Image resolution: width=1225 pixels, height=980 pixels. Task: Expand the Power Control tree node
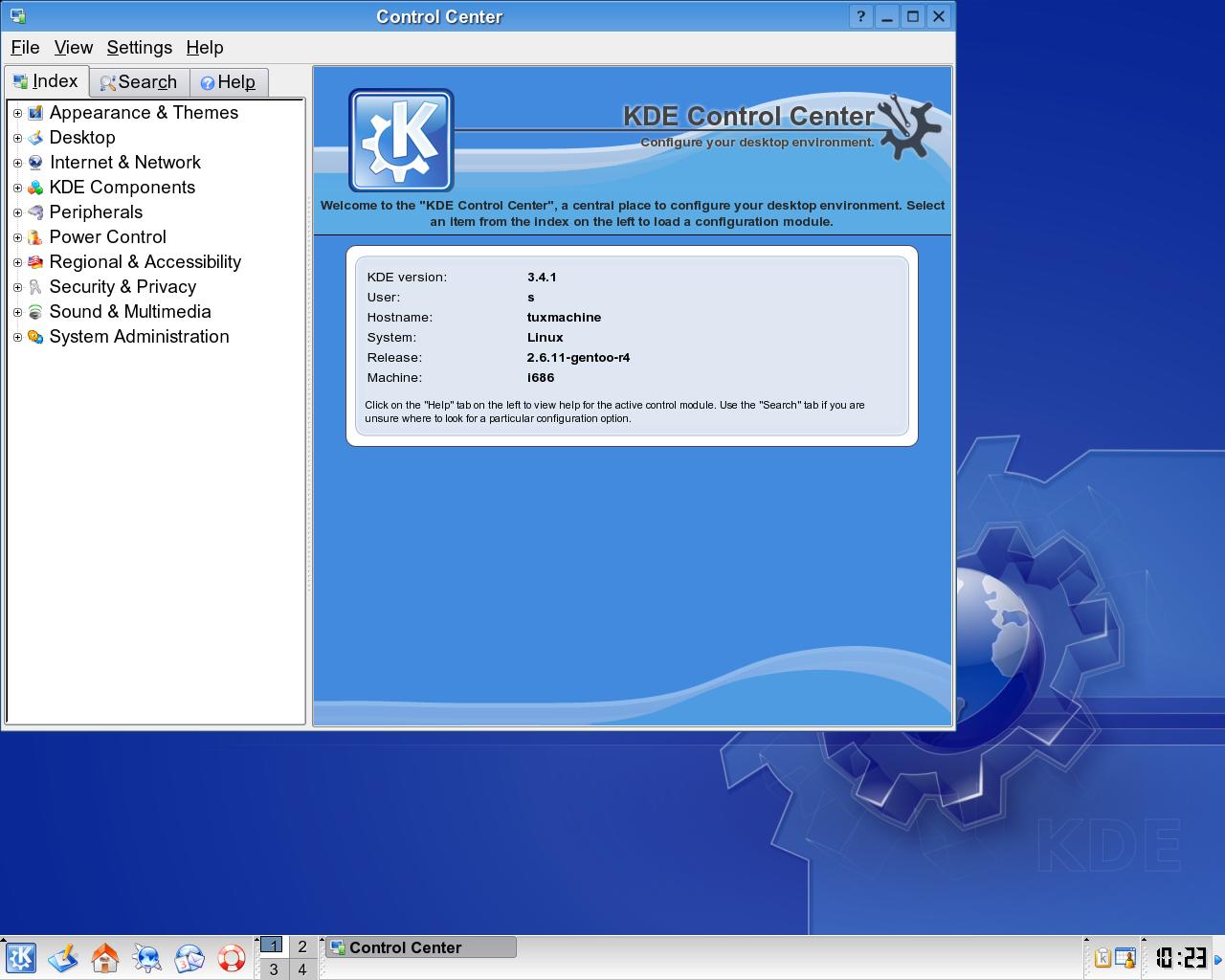tap(17, 237)
